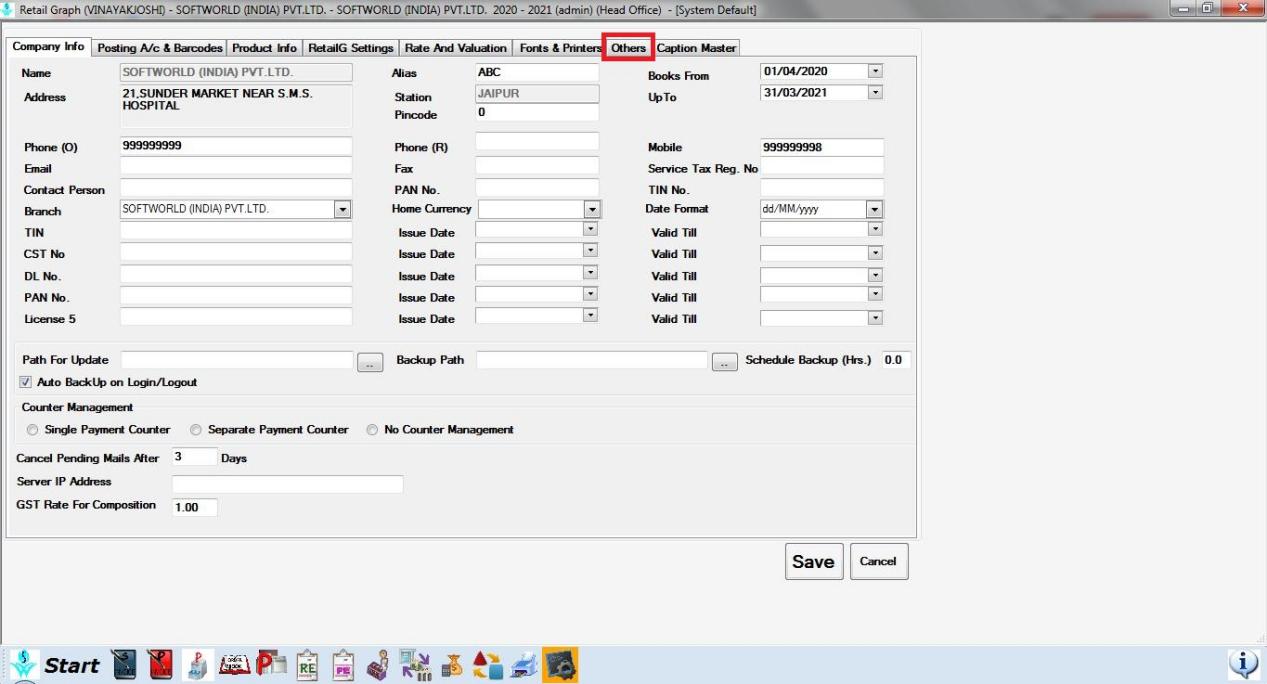1267x684 pixels.
Task: Open Valid Till dropdown in DL No. row
Action: pyautogui.click(x=875, y=275)
